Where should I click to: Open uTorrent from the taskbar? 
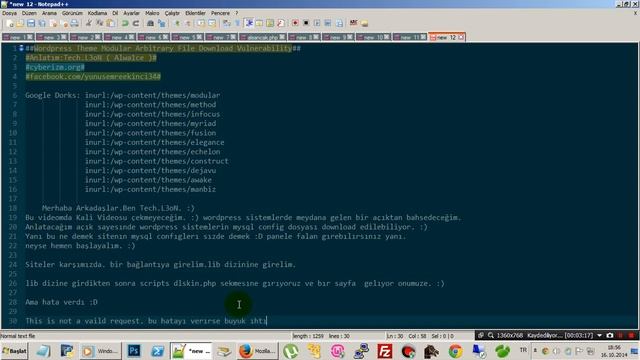click(291, 351)
